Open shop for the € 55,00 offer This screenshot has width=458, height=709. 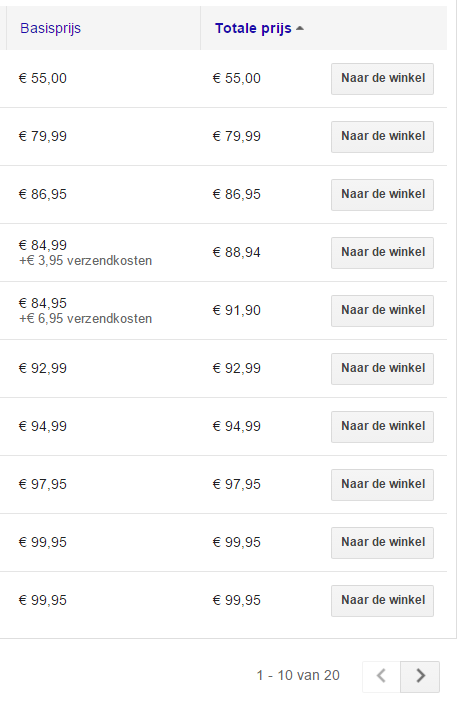[382, 79]
